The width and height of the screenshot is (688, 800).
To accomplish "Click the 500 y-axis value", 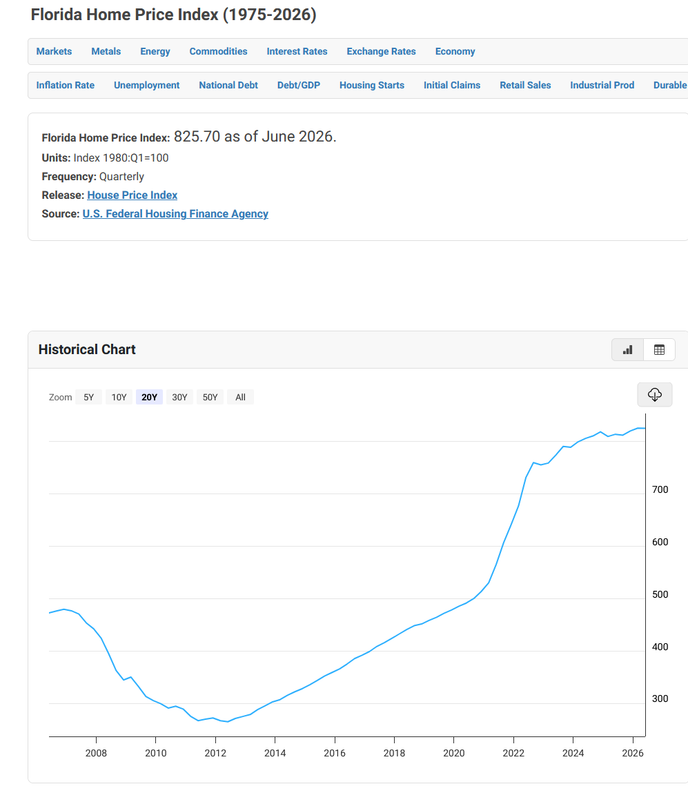I will coord(660,595).
